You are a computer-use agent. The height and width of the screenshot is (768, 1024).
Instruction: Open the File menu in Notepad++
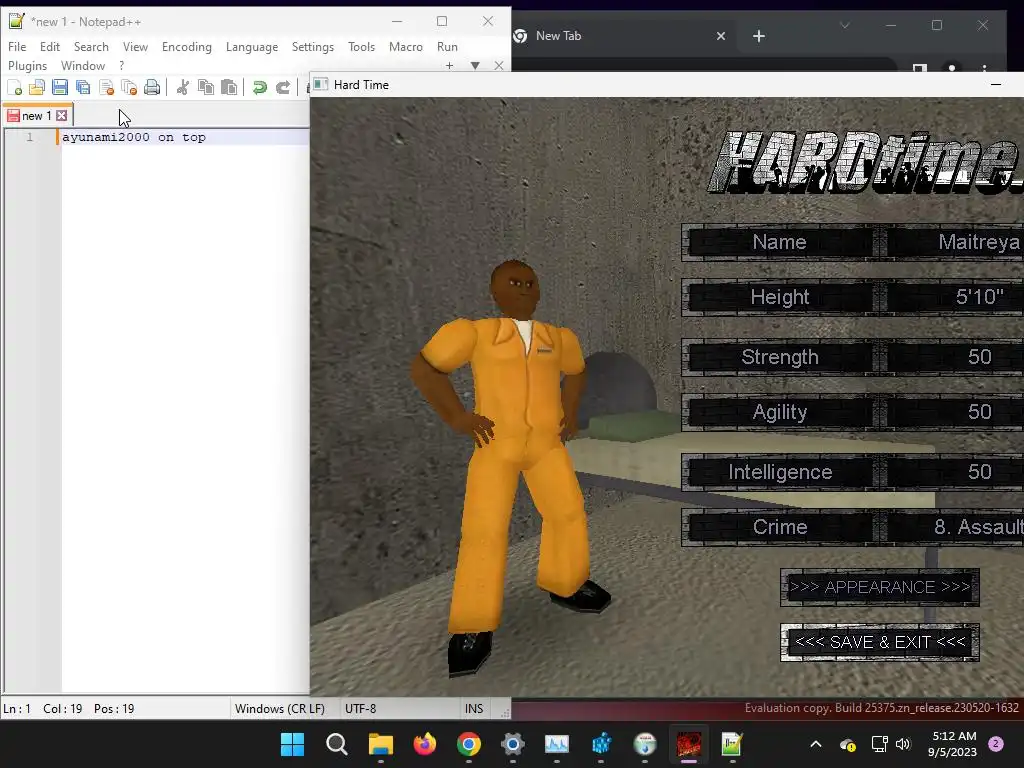point(17,47)
